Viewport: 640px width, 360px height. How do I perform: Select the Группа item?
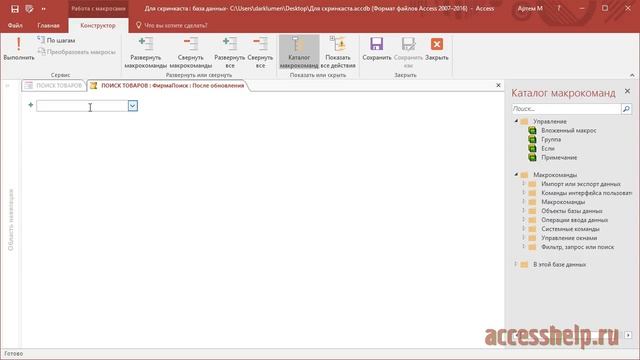click(551, 139)
